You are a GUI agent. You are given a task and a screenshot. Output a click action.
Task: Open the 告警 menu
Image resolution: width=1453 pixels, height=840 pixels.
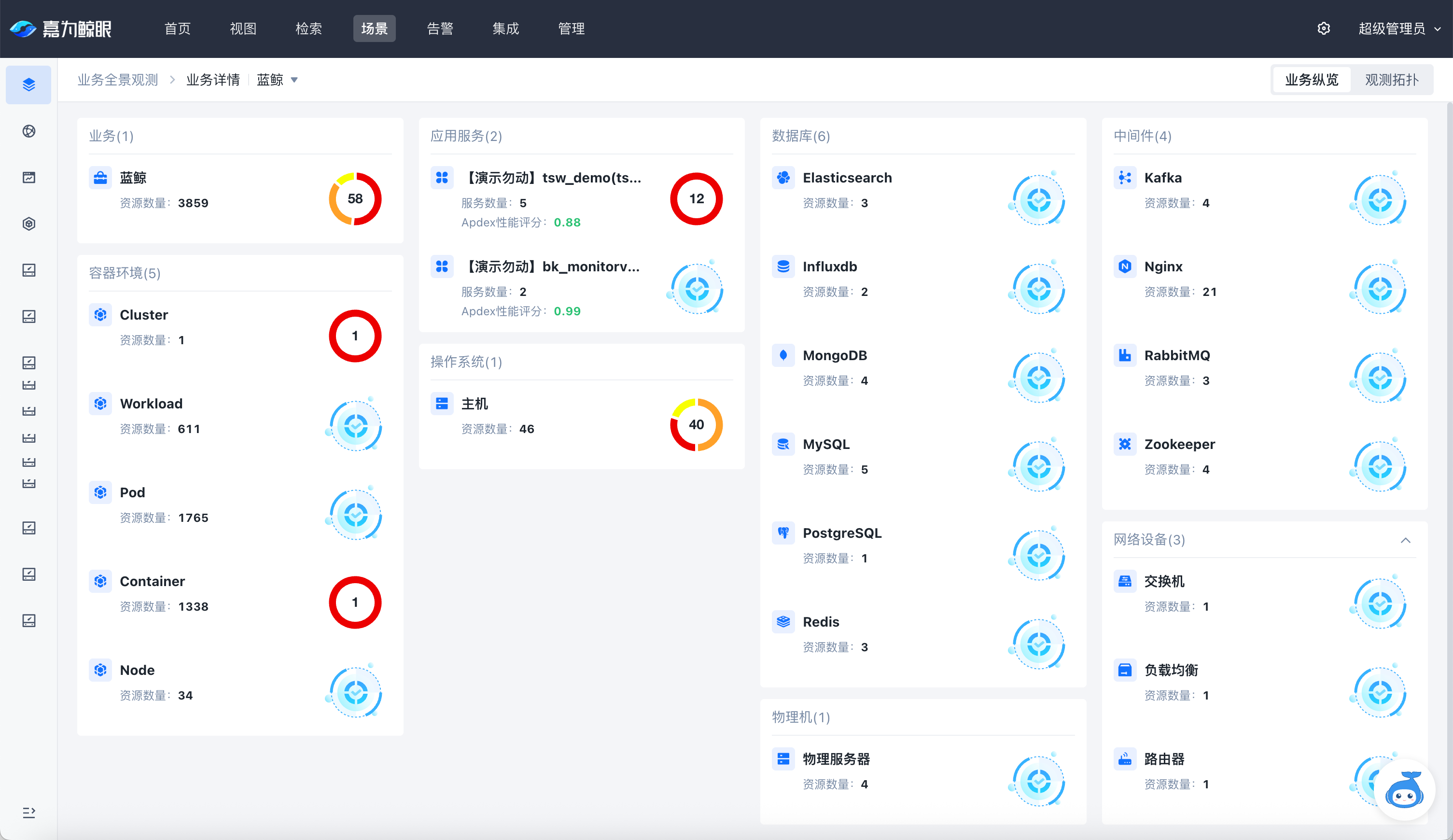tap(440, 28)
